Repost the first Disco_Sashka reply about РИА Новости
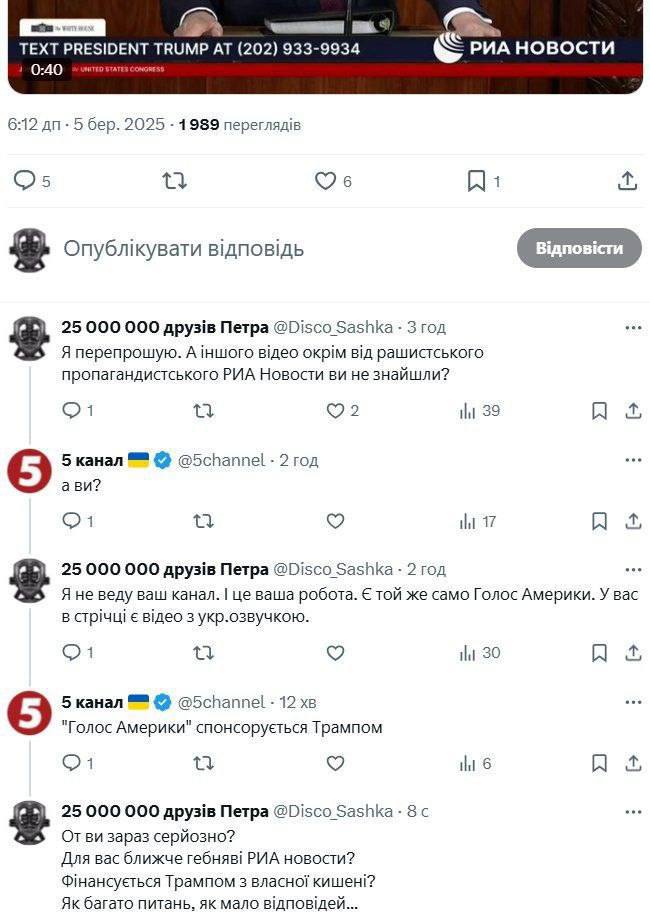Image resolution: width=650 pixels, height=913 pixels. 203,411
